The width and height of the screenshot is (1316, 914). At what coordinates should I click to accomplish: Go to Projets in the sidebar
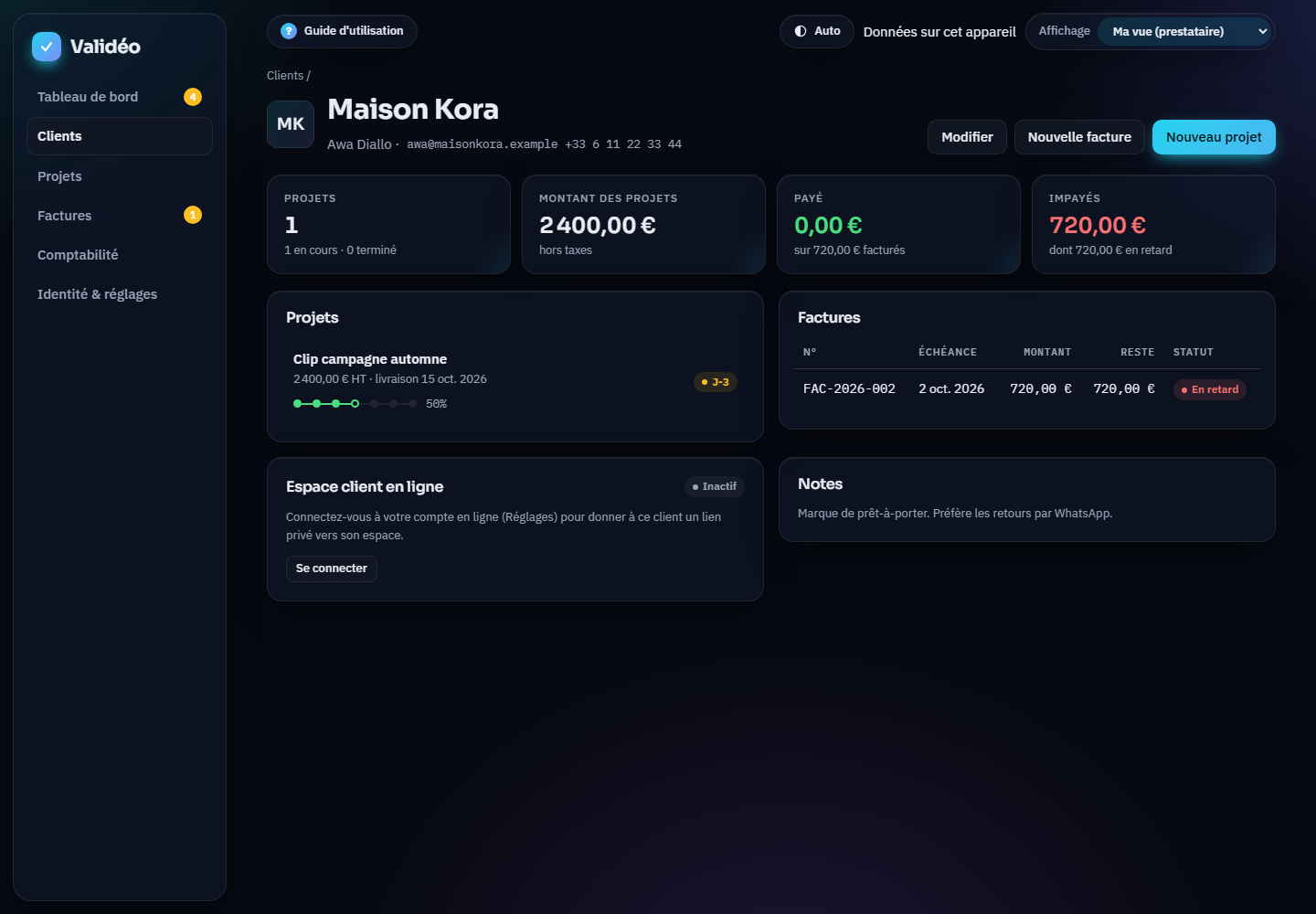coord(120,176)
